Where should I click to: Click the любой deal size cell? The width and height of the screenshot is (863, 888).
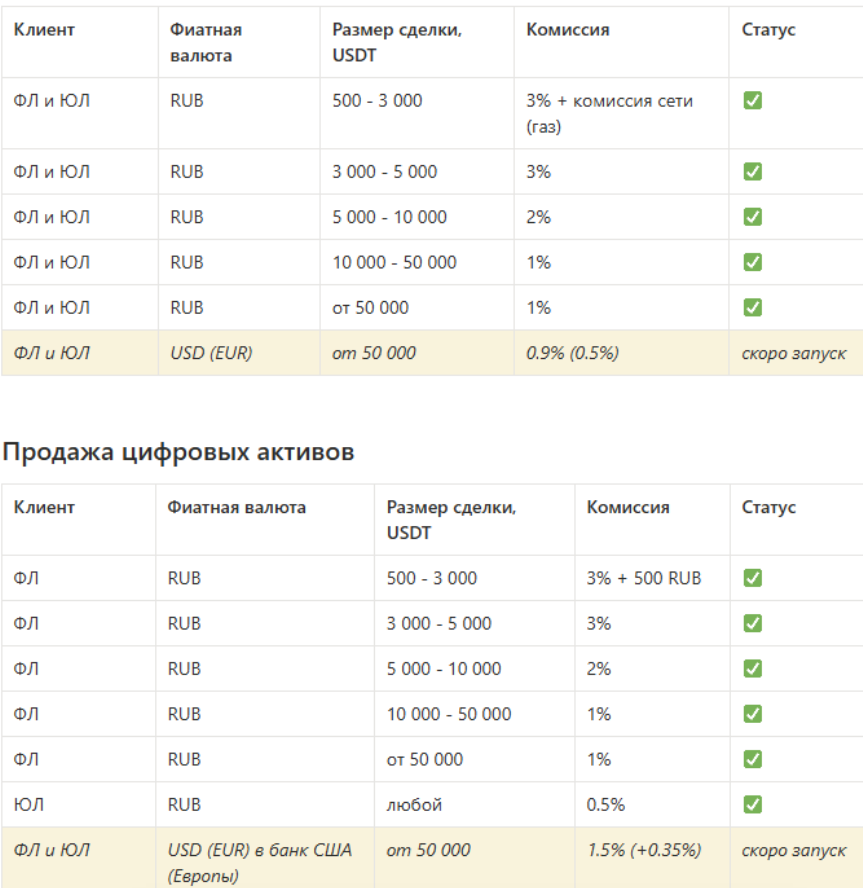(x=414, y=804)
